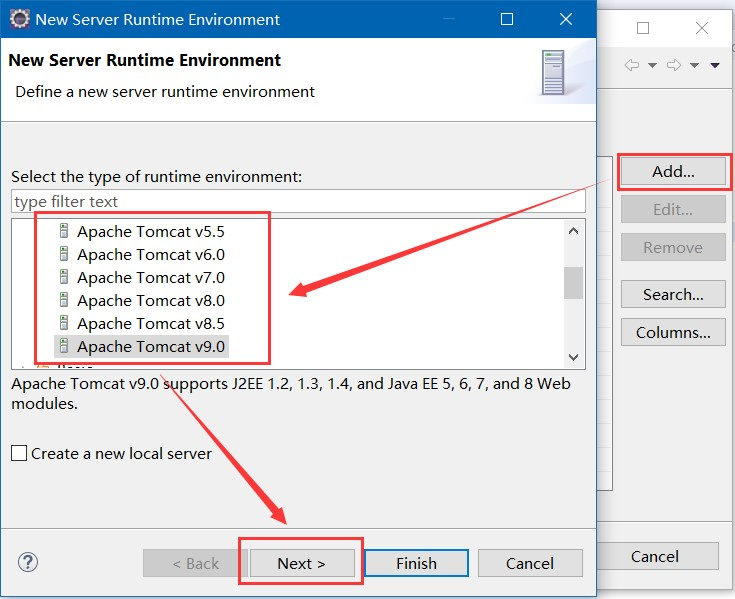
Task: Open the help question mark icon
Action: 28,562
